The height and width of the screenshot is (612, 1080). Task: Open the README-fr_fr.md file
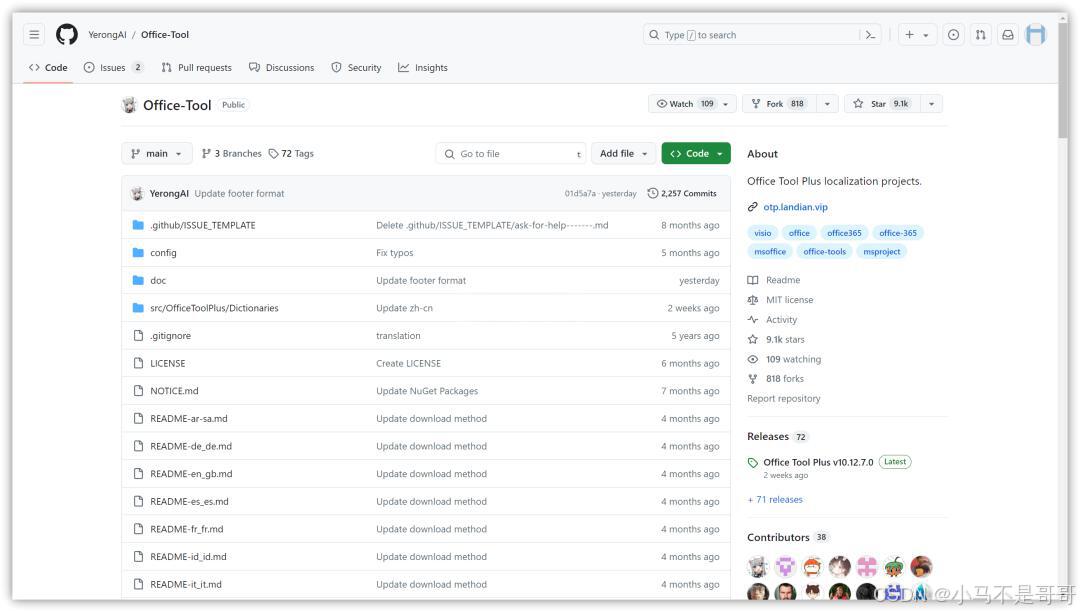click(x=187, y=529)
